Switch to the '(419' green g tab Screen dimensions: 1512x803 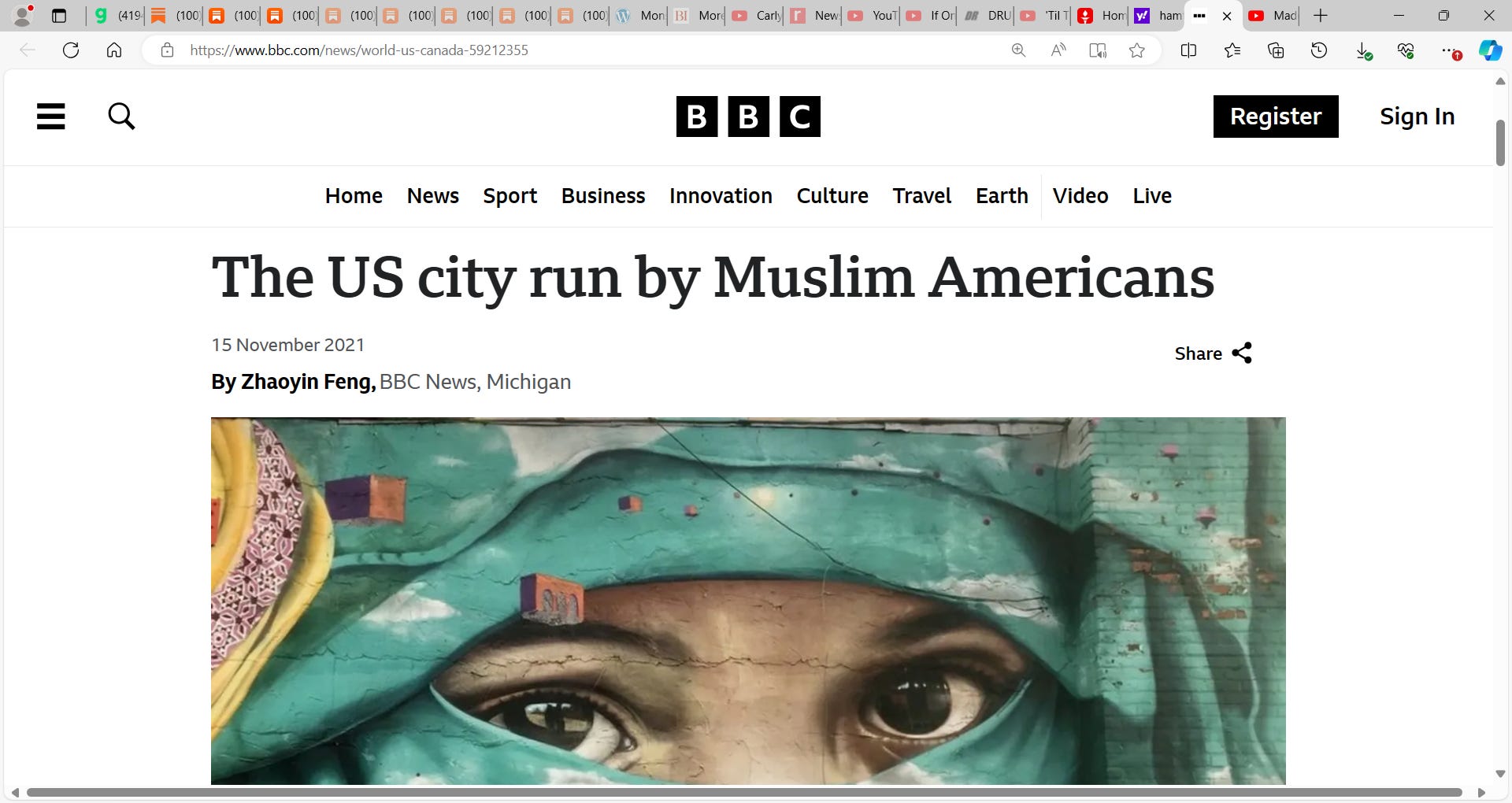pos(117,16)
